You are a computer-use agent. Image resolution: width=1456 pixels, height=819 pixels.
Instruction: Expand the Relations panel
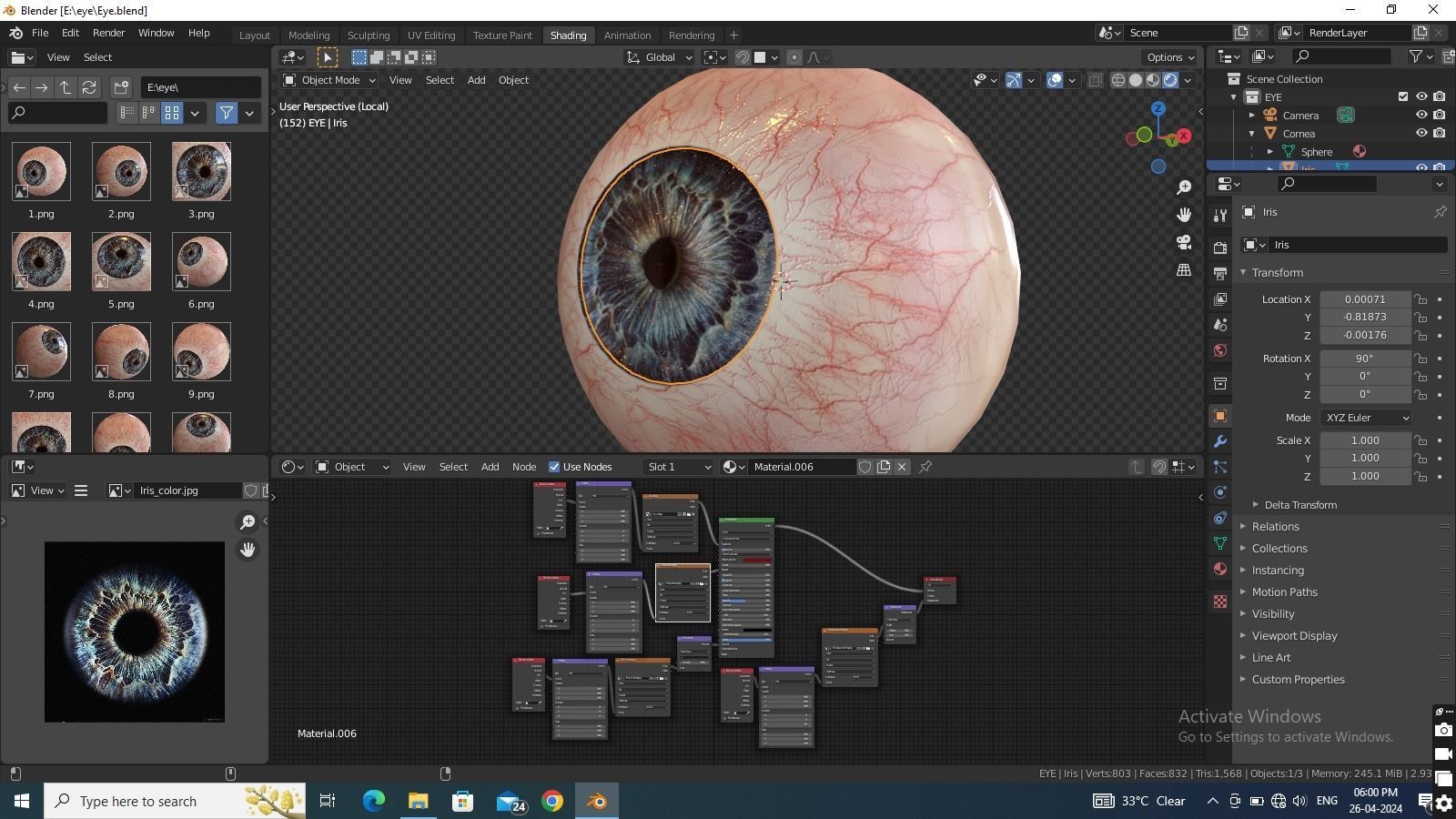click(1275, 527)
